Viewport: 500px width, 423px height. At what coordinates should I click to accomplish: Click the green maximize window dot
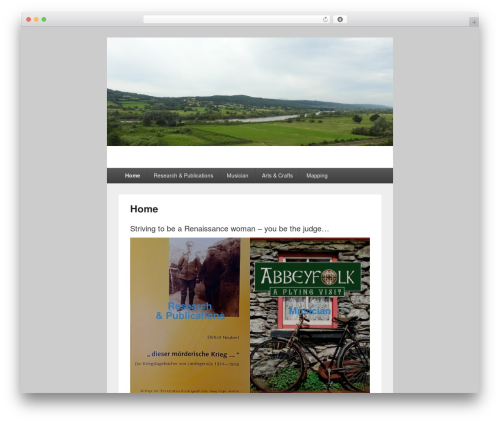pyautogui.click(x=44, y=19)
